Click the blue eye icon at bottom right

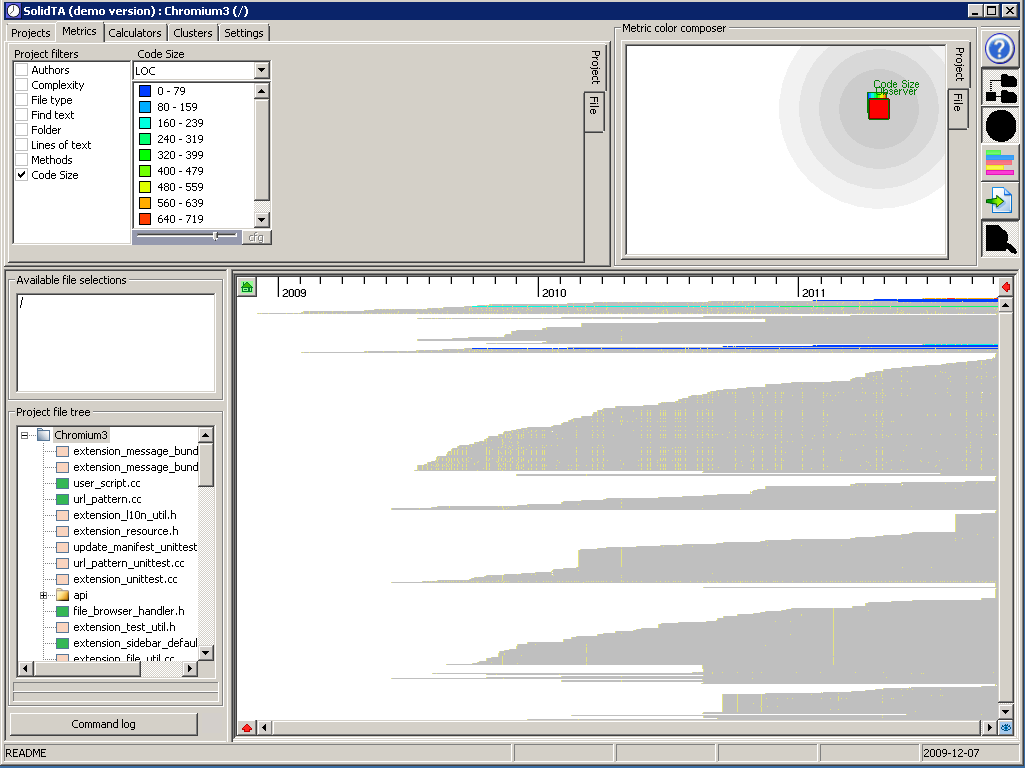coord(1005,728)
